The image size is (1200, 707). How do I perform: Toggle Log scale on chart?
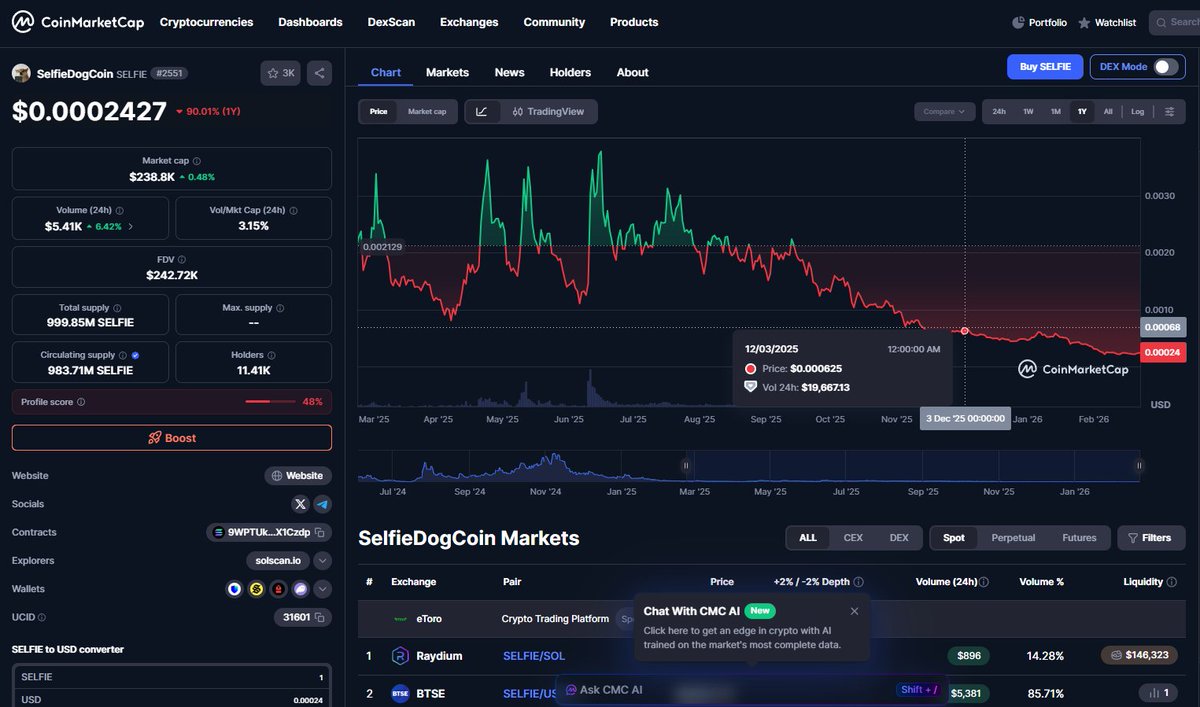click(1138, 112)
